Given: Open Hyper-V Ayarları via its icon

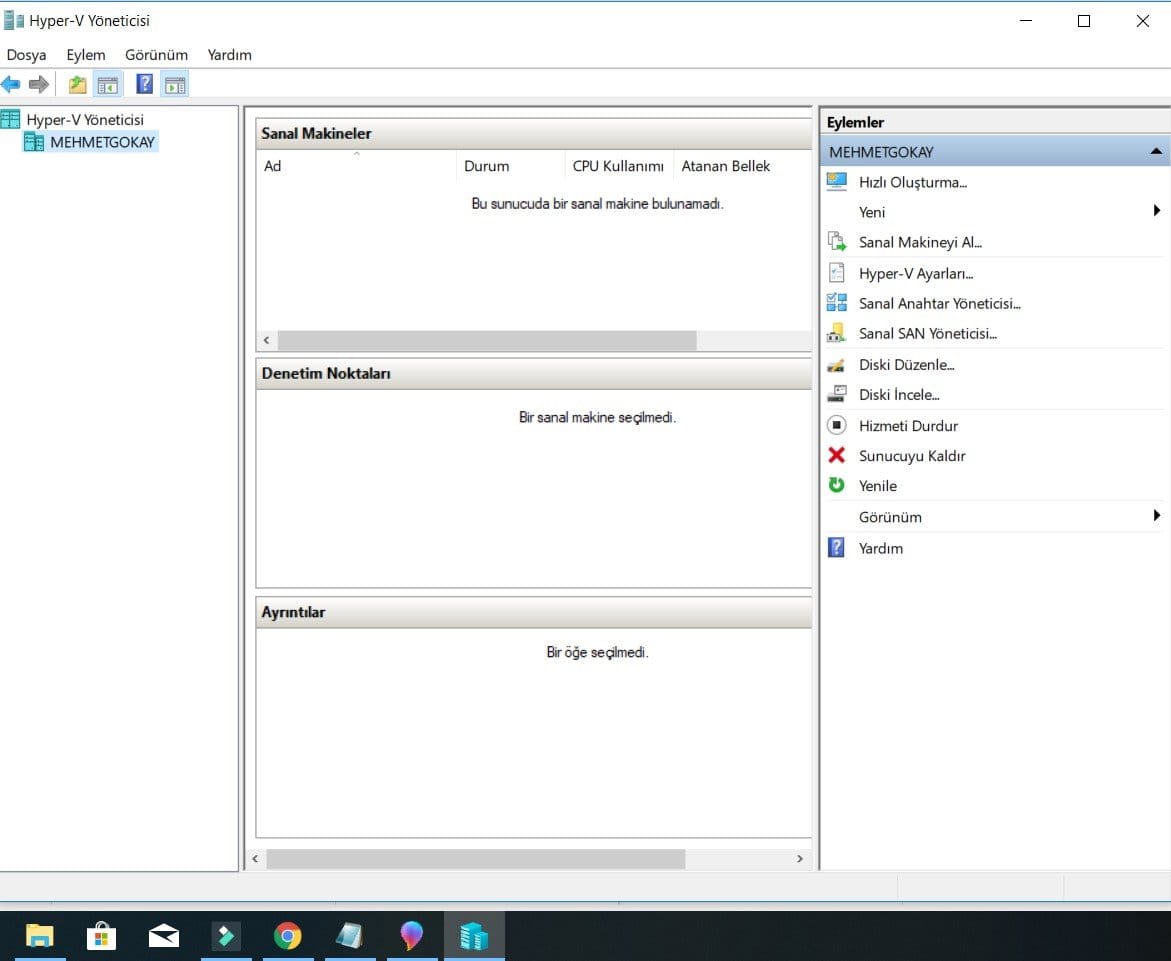Looking at the screenshot, I should coord(837,273).
